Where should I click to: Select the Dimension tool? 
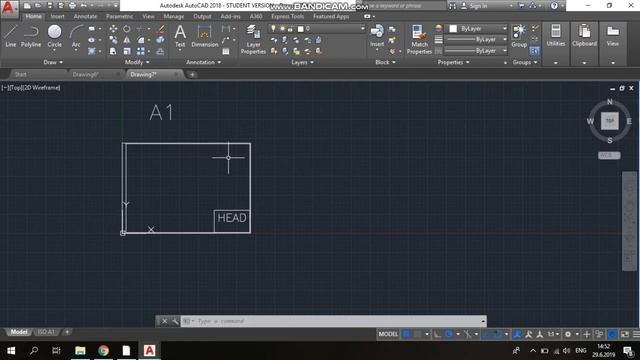[x=204, y=36]
